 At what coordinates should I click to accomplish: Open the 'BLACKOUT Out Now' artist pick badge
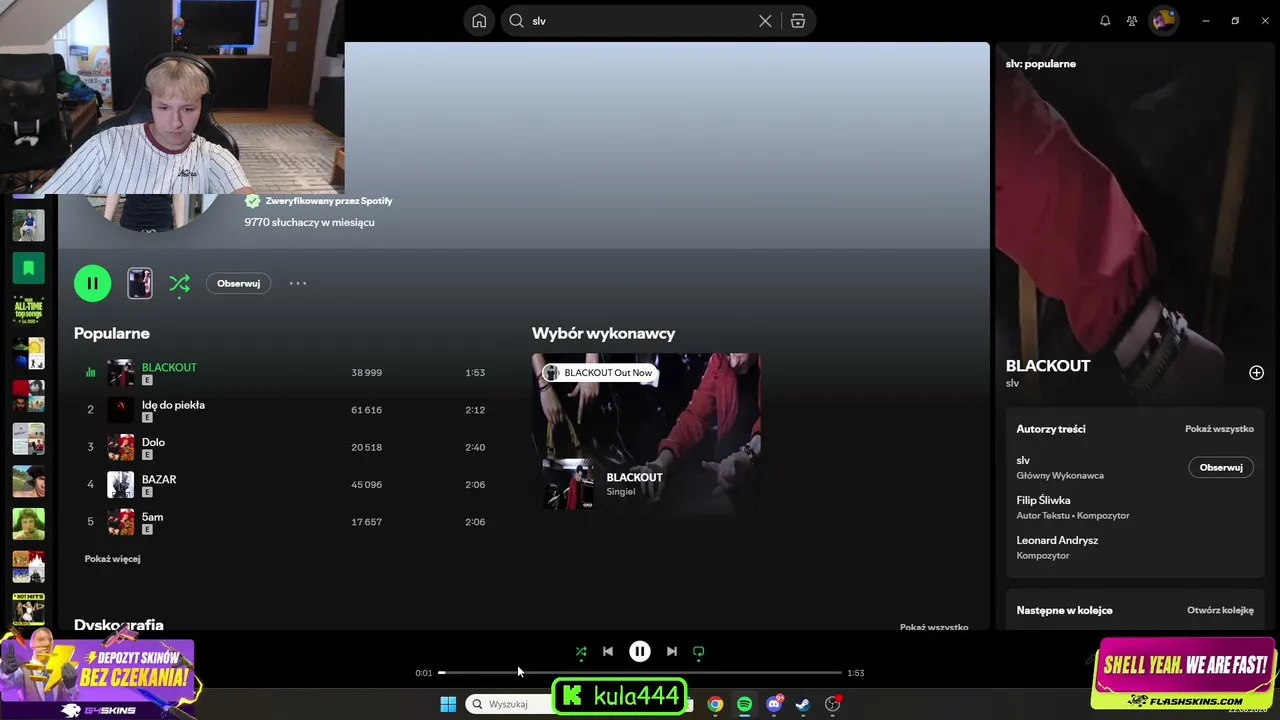click(599, 373)
